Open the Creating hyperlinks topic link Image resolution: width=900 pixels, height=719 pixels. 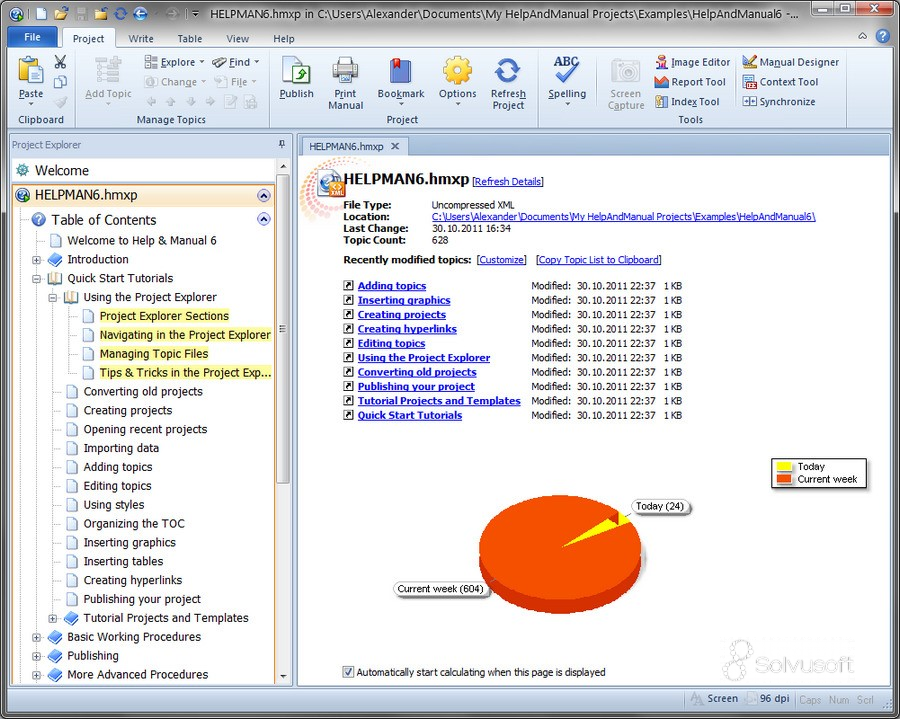[407, 329]
